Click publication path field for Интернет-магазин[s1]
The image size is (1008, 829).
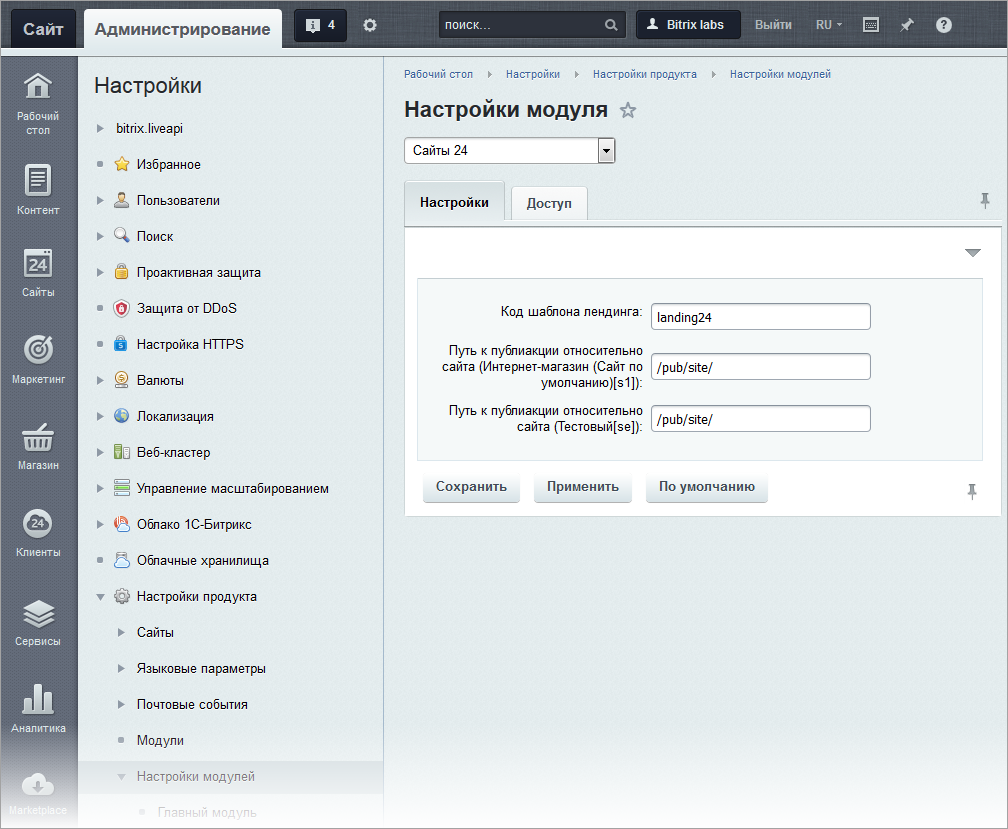760,367
